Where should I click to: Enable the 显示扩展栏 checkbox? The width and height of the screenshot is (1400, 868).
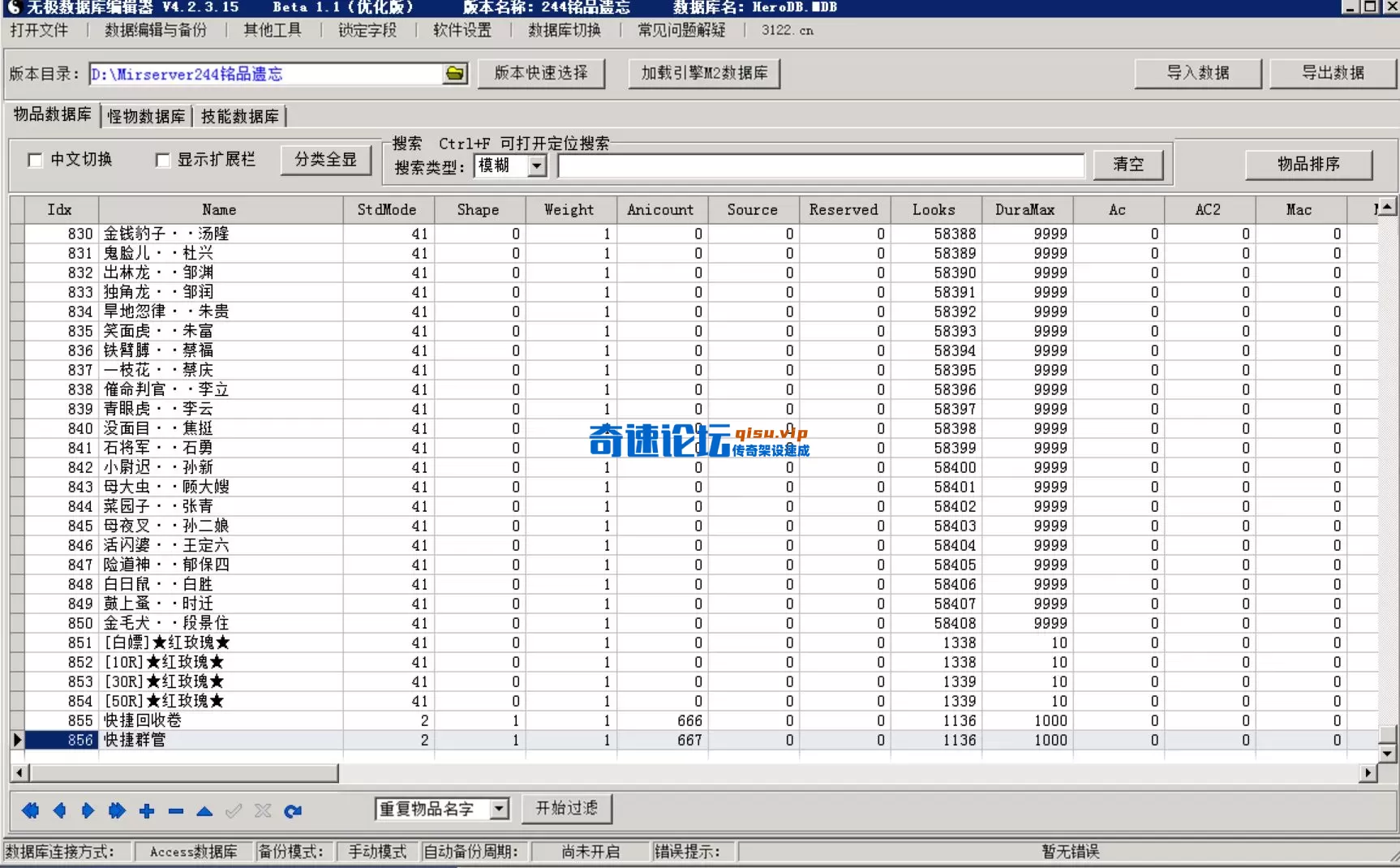(162, 160)
